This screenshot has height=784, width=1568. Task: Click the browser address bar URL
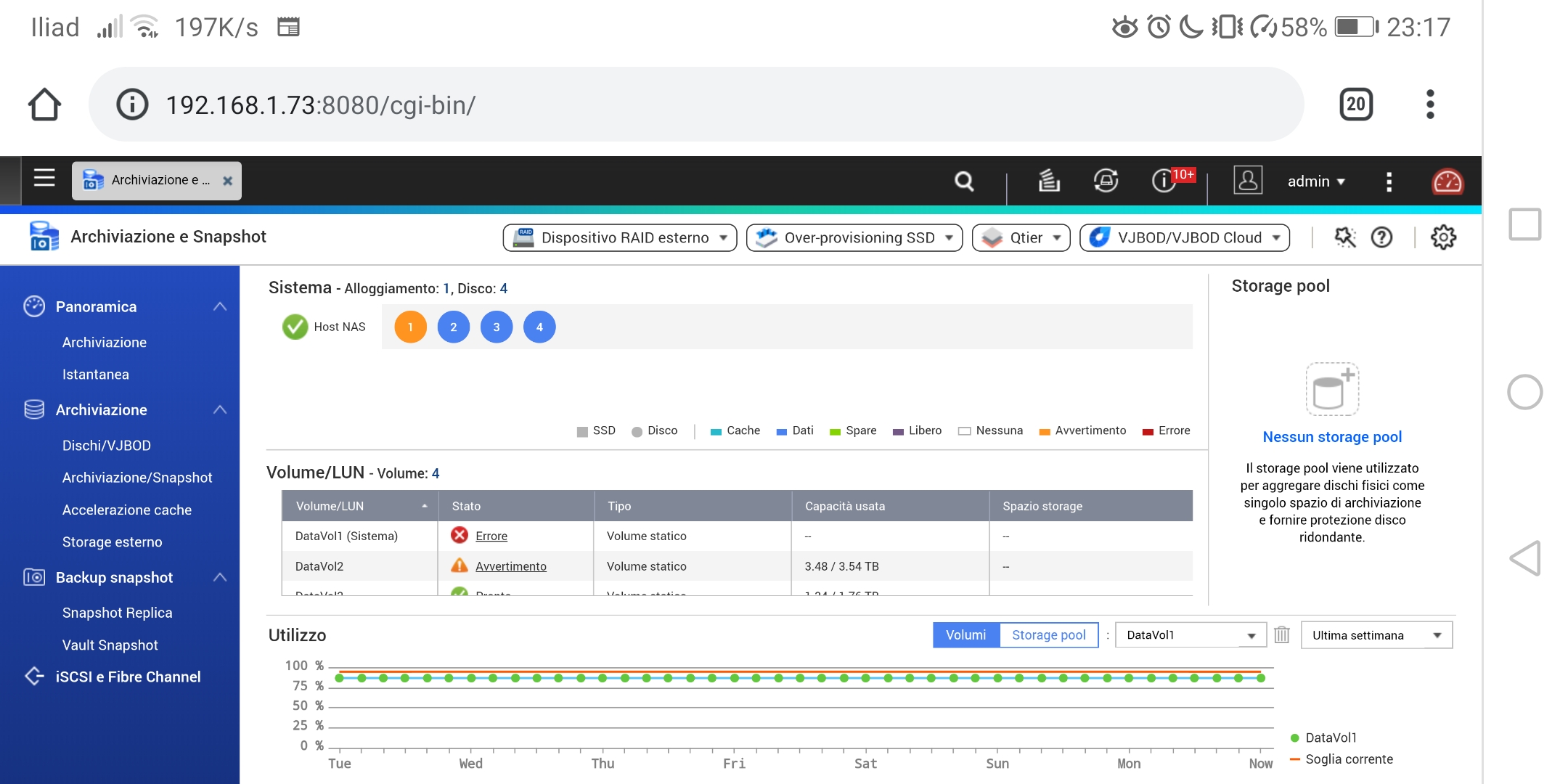(320, 105)
